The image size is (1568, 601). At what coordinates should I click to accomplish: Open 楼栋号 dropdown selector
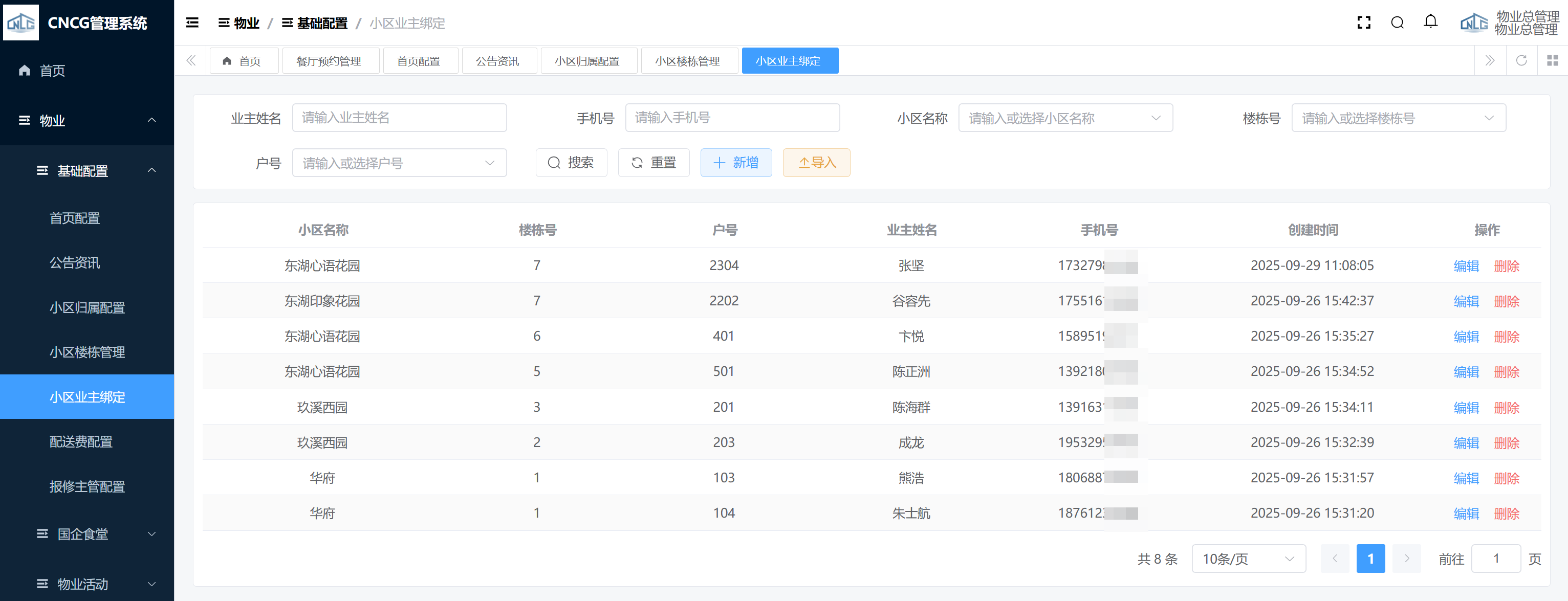click(1398, 118)
